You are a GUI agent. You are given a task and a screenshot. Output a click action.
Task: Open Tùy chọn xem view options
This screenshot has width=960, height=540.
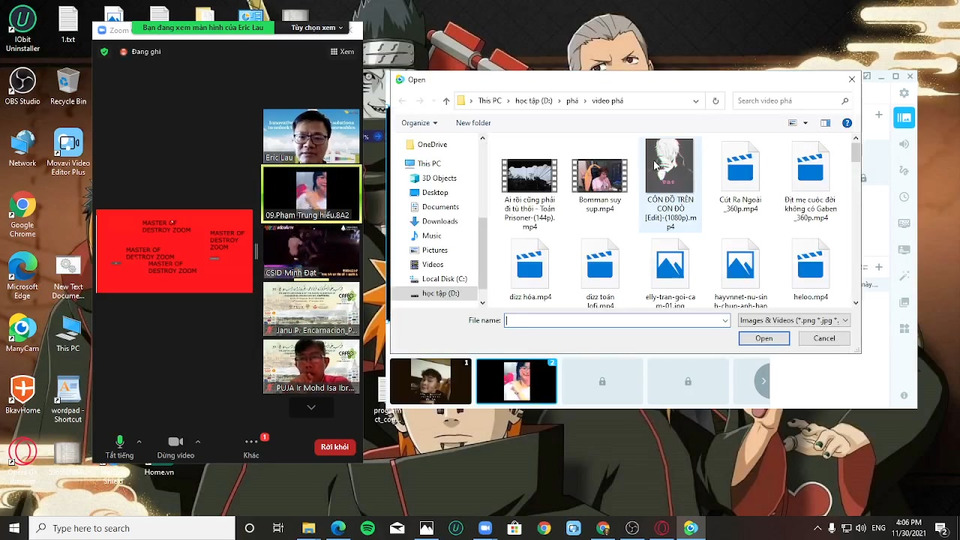(x=317, y=28)
